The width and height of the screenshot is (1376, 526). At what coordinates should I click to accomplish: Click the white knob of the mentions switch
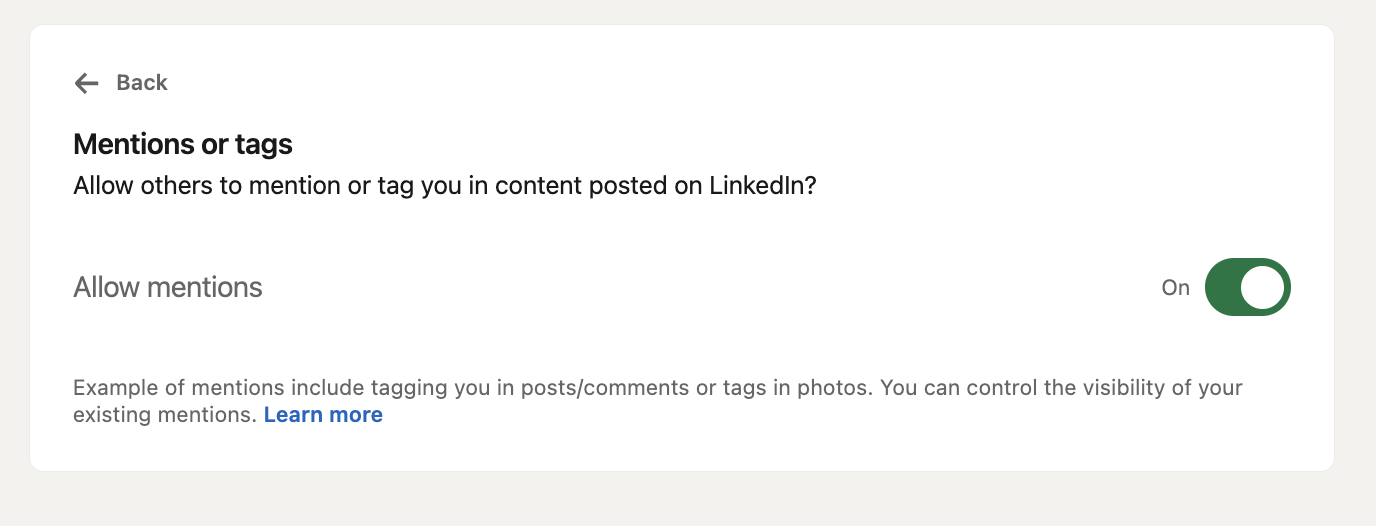click(x=1262, y=288)
